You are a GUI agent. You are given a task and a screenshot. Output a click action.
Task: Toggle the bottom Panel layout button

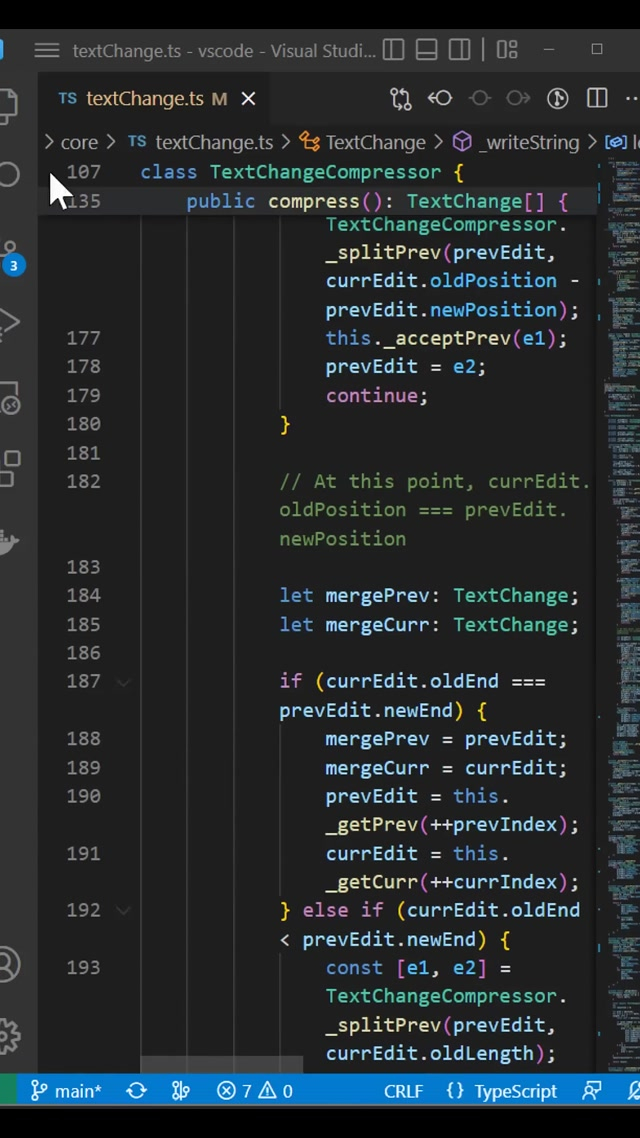(426, 50)
